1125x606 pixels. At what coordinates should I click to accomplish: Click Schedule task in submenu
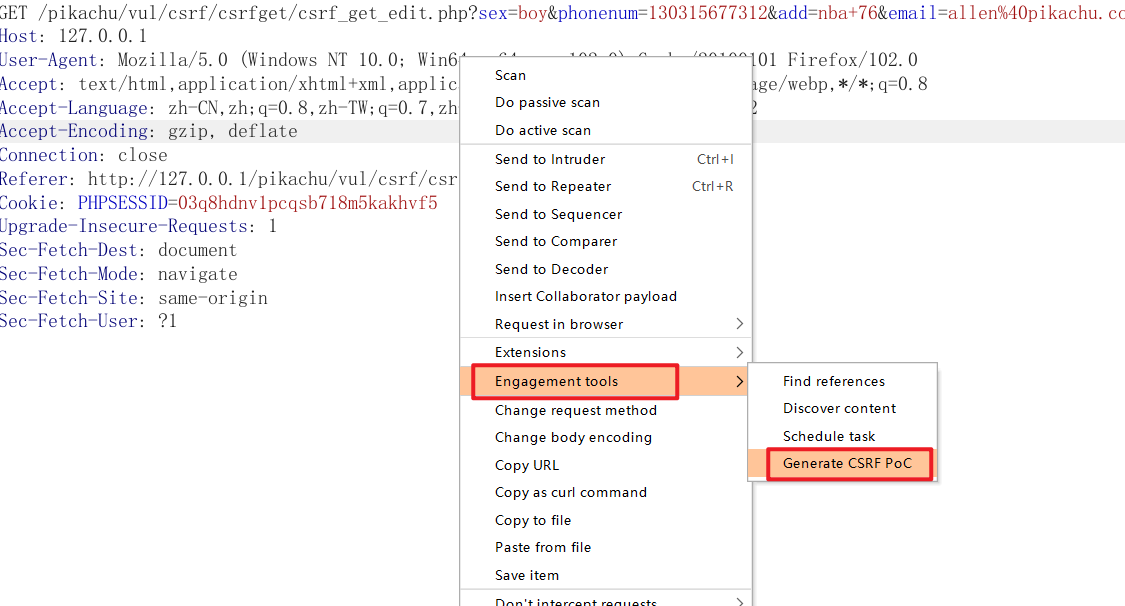coord(828,436)
